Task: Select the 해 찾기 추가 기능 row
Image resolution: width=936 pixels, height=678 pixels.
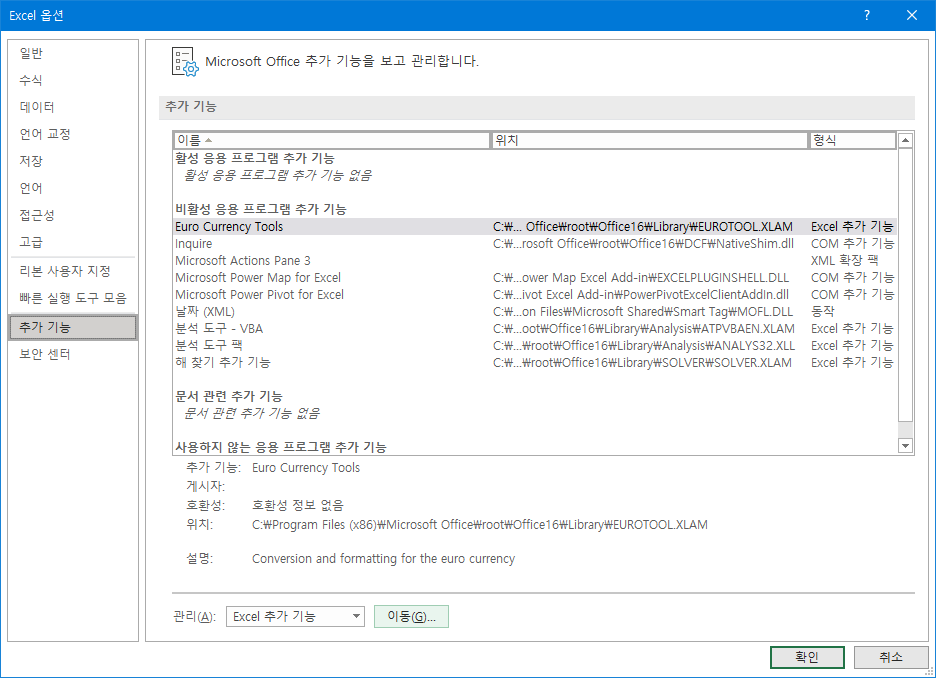Action: pyautogui.click(x=535, y=363)
